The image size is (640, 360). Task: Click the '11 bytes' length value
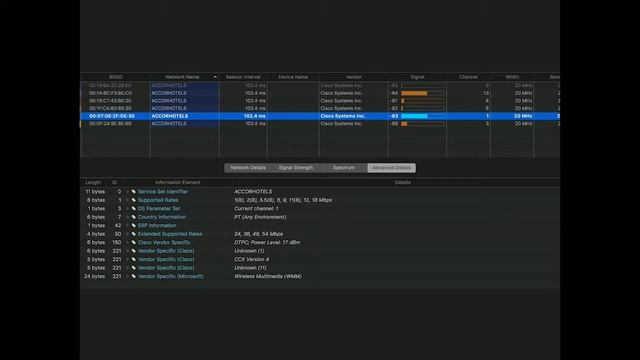click(x=95, y=191)
